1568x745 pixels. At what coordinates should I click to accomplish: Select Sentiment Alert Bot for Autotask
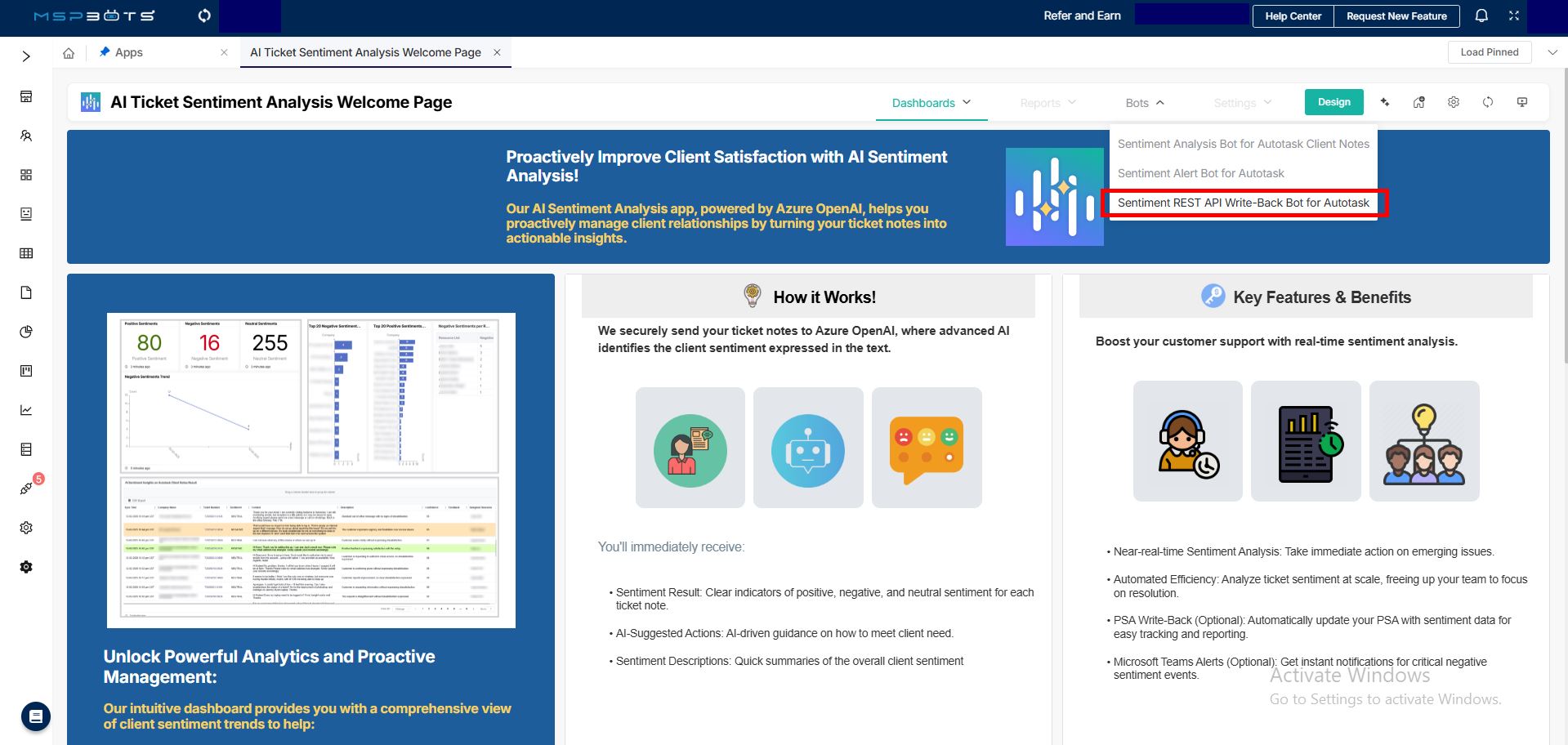pos(1200,173)
